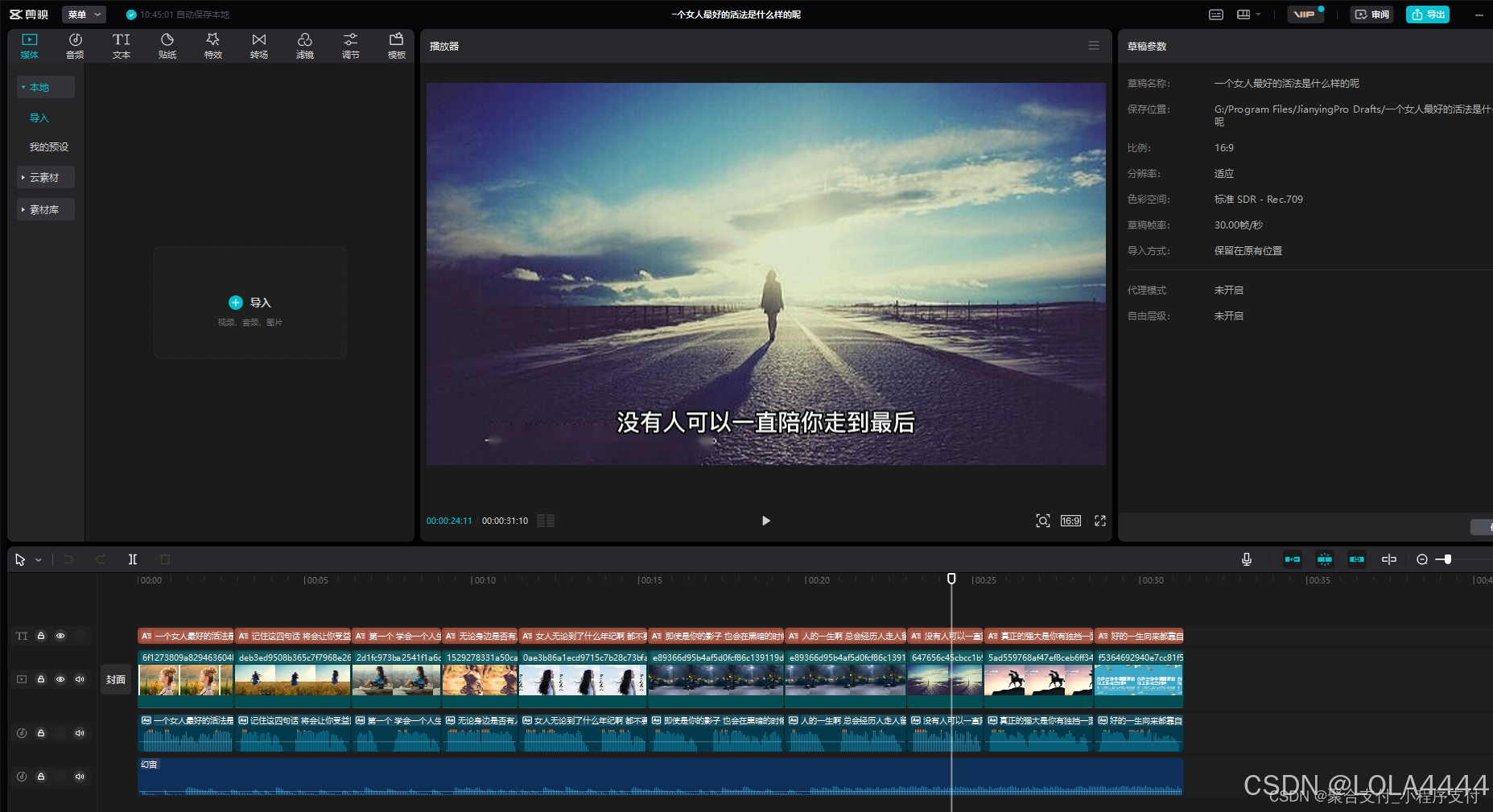Open the 模板 (Templates) panel
The width and height of the screenshot is (1493, 812).
tap(397, 46)
